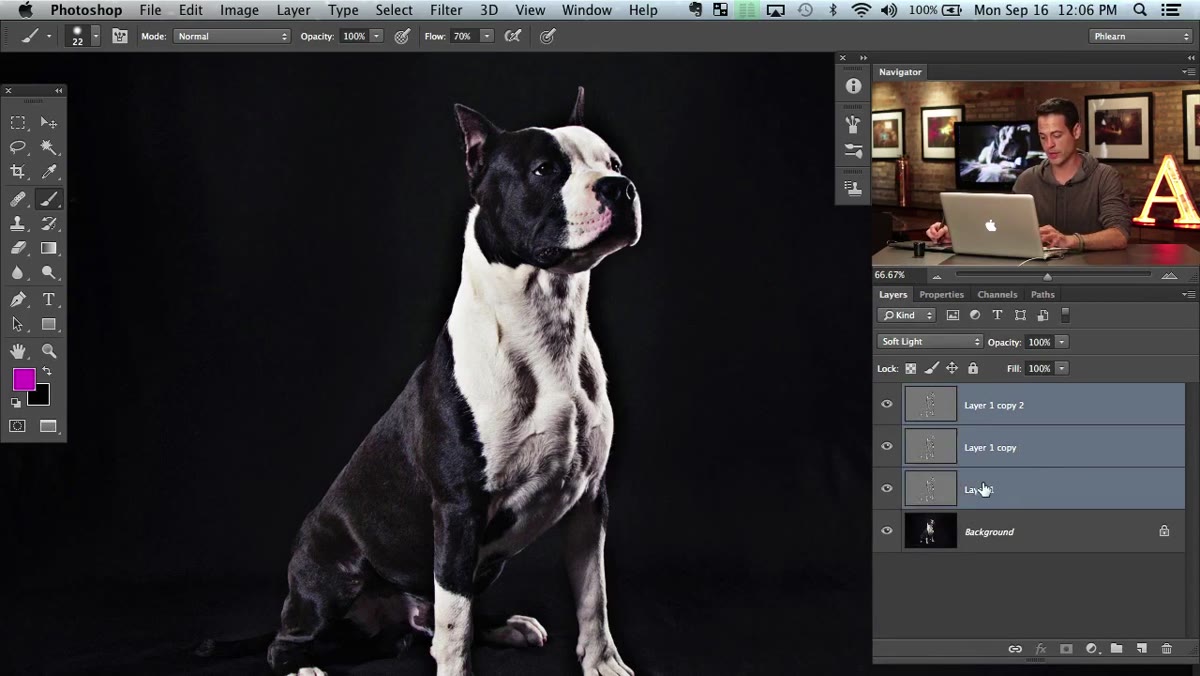Create new group folder icon

1116,649
